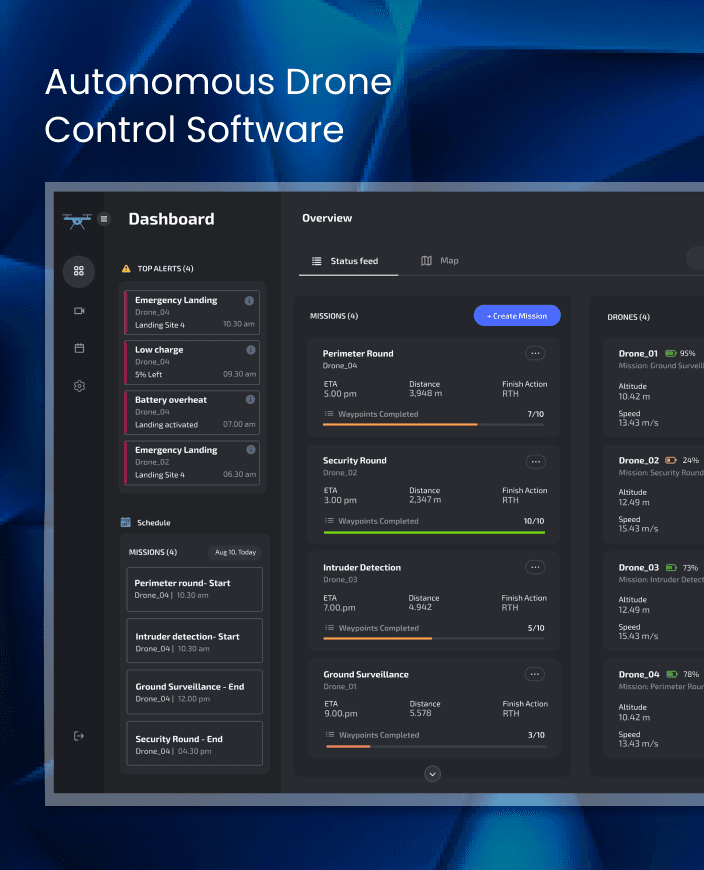This screenshot has height=870, width=704.
Task: Open options menu for Security Round mission
Action: [x=535, y=462]
